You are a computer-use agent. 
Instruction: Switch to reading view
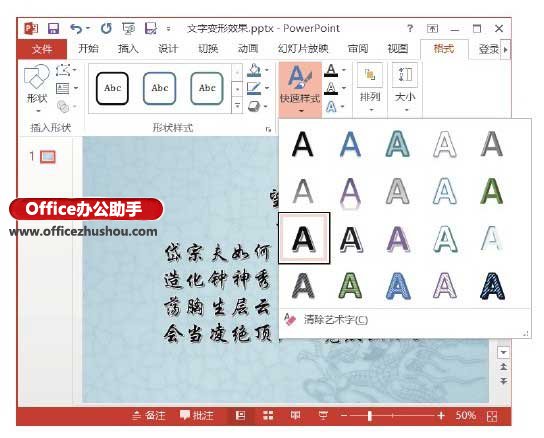tap(296, 415)
